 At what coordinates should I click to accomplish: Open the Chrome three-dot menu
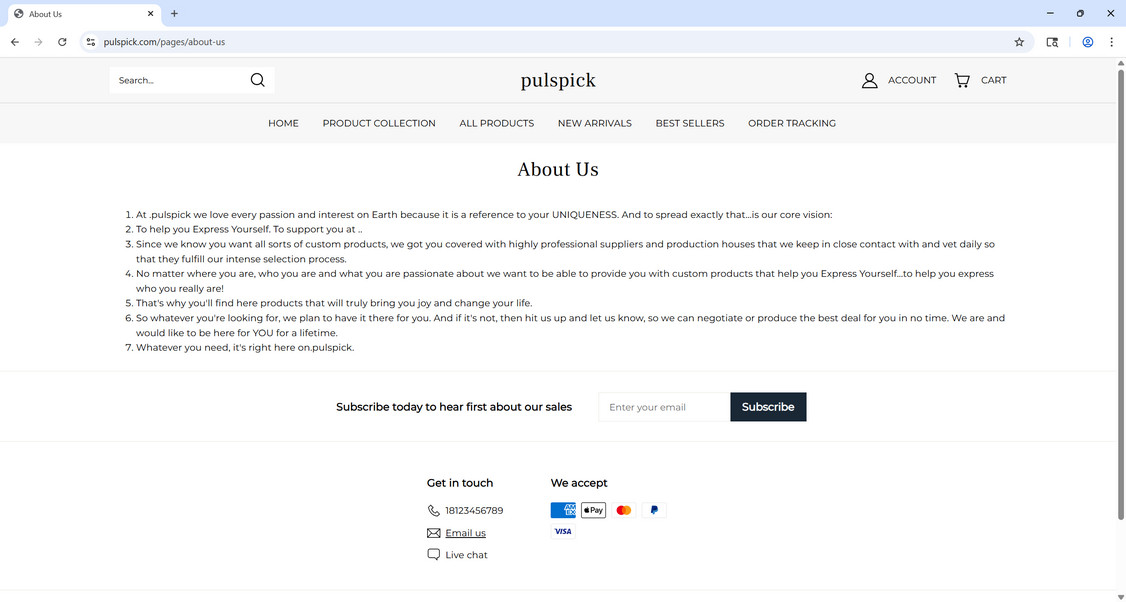click(1111, 42)
